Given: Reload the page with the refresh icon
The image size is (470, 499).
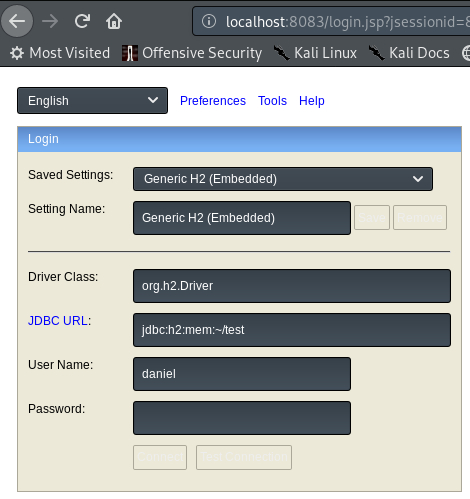Looking at the screenshot, I should pos(82,21).
